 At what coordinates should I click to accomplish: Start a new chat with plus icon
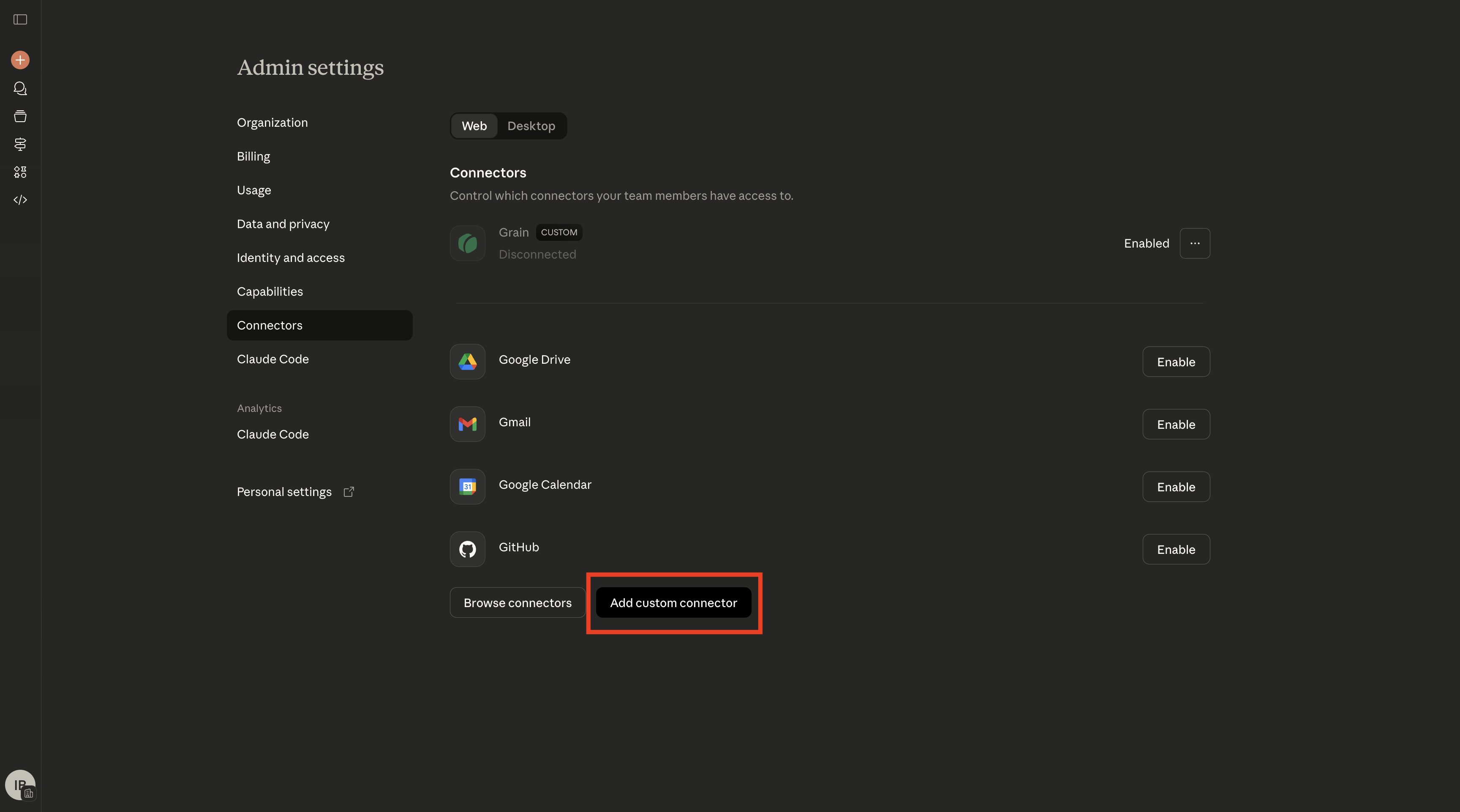tap(20, 60)
